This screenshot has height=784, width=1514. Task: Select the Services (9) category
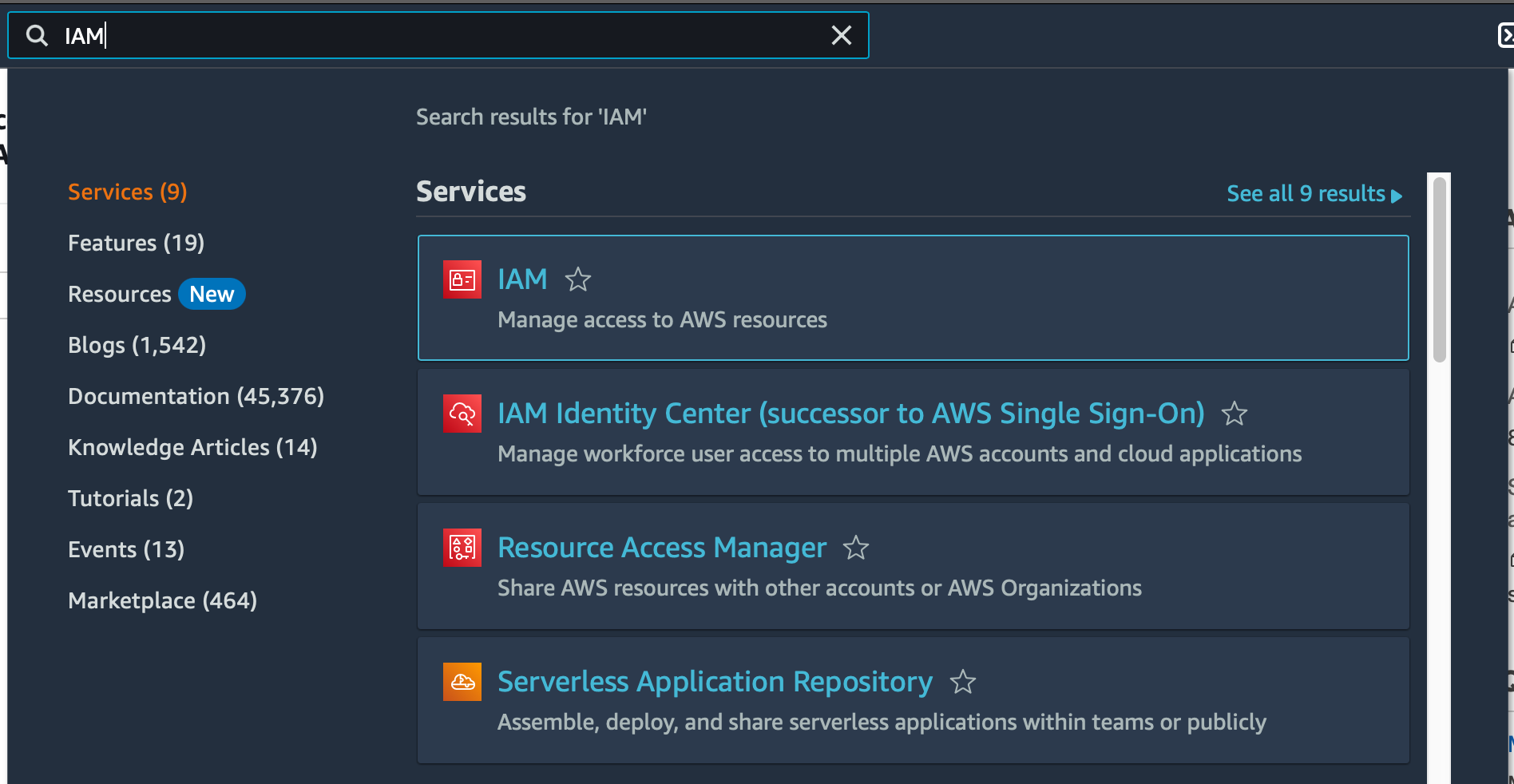click(x=128, y=192)
